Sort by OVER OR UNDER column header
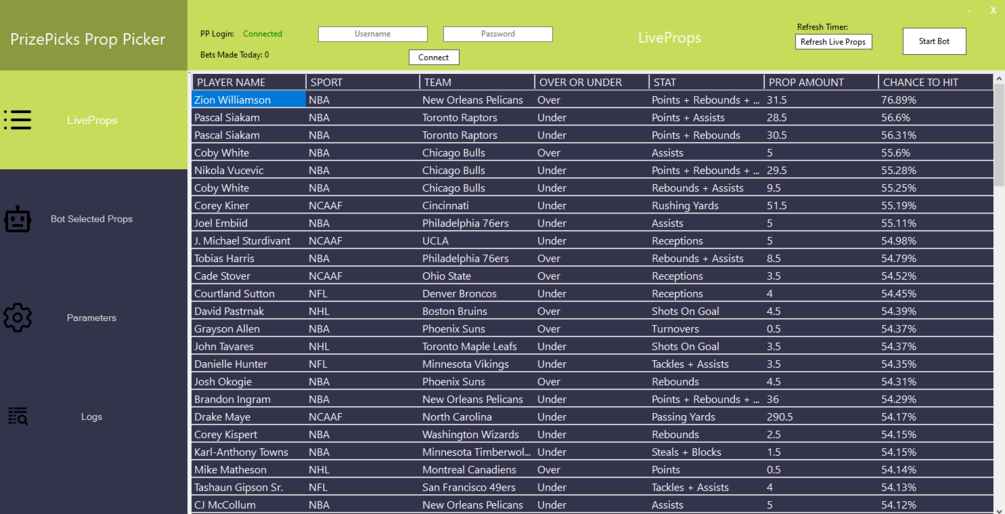 point(592,82)
